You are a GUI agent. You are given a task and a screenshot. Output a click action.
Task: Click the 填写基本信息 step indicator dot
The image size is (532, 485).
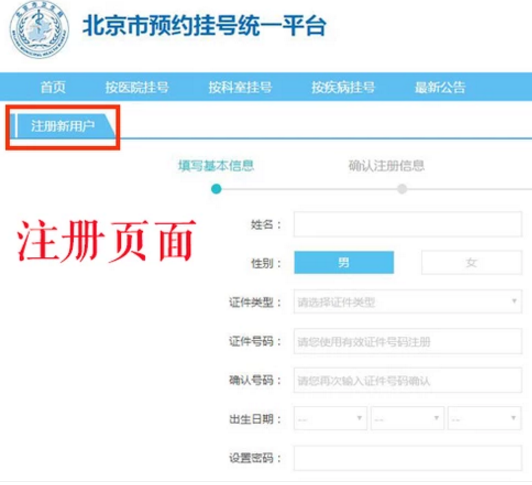point(216,189)
